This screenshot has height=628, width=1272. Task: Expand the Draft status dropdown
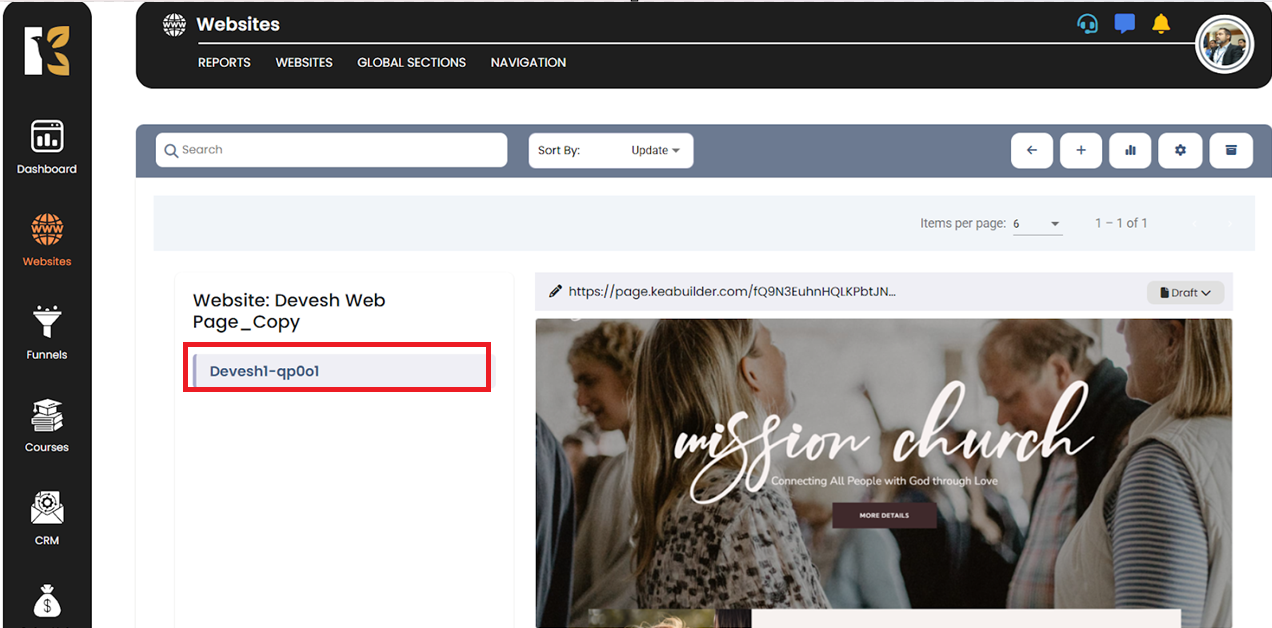(1185, 293)
